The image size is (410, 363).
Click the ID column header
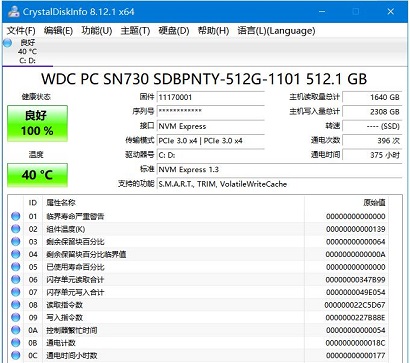33,203
